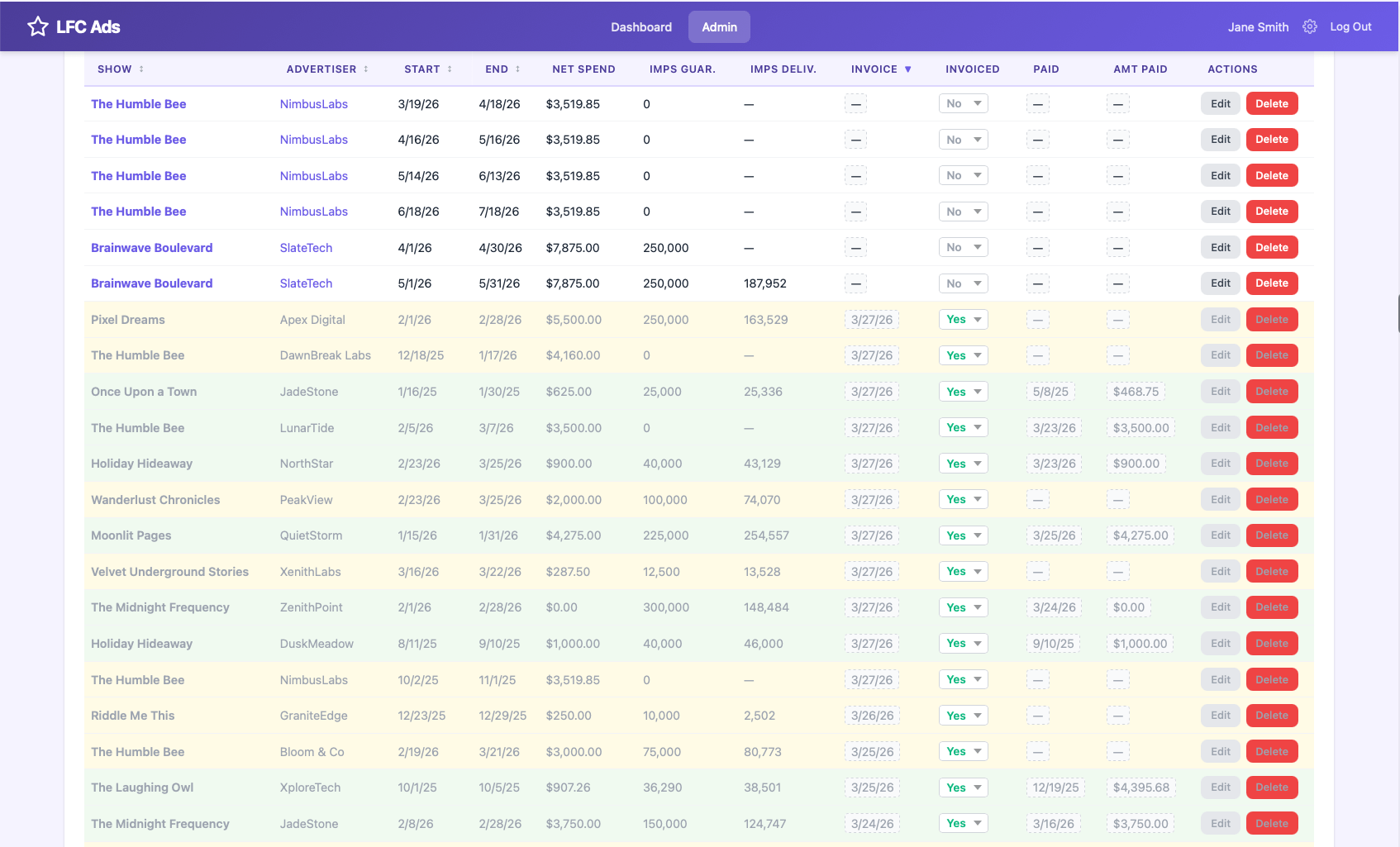The image size is (1400, 847).
Task: Click the Paid date field for Once Upon a Town
Action: tap(1051, 391)
